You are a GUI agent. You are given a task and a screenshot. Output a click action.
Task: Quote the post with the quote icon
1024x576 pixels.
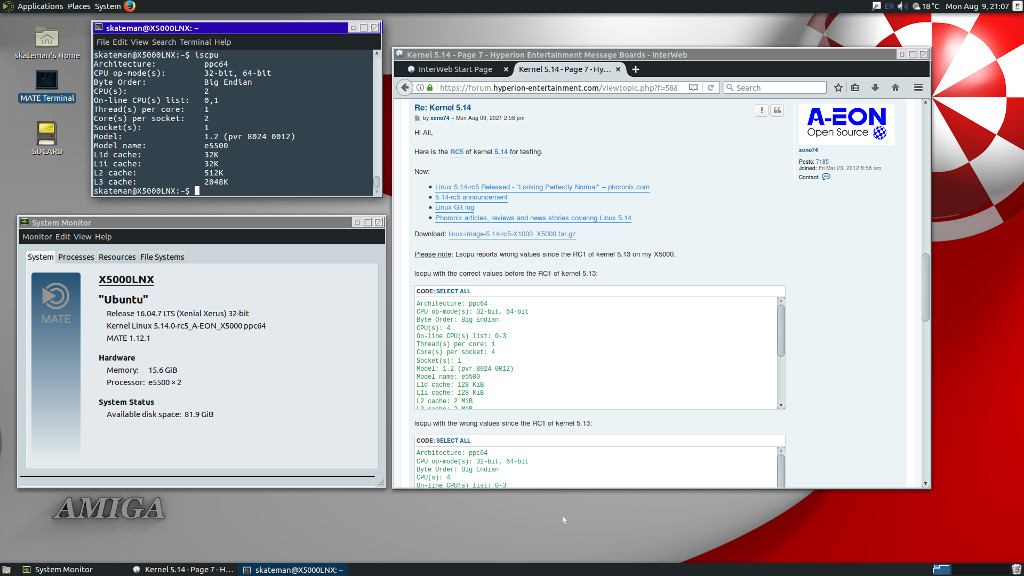pos(777,110)
